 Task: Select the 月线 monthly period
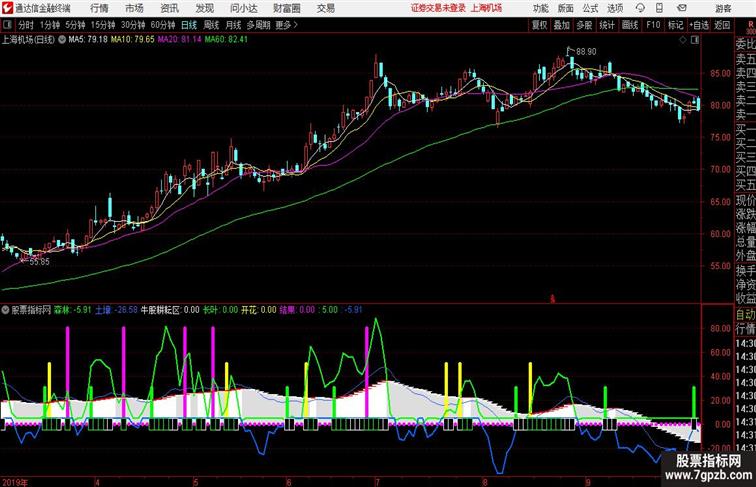tap(233, 25)
